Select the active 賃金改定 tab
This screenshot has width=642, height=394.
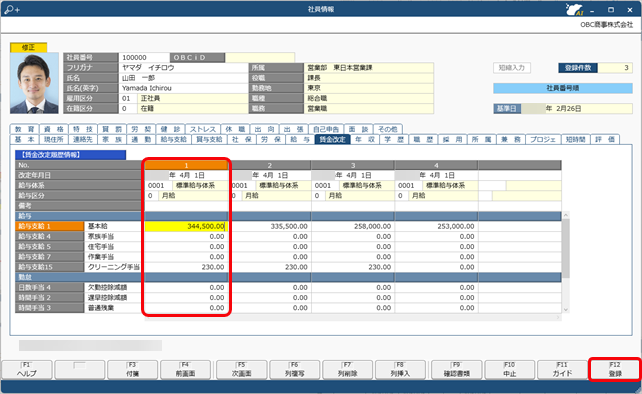[x=332, y=139]
